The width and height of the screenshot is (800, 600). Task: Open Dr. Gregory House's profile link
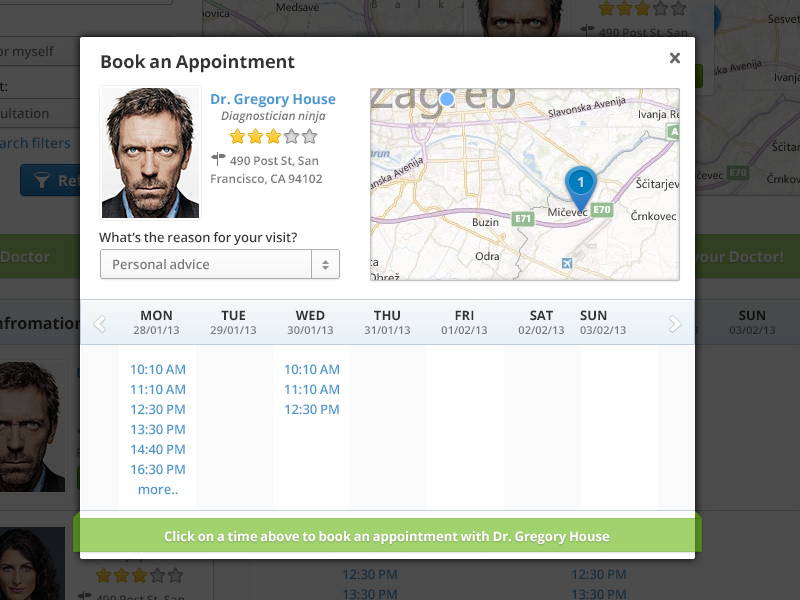coord(273,98)
